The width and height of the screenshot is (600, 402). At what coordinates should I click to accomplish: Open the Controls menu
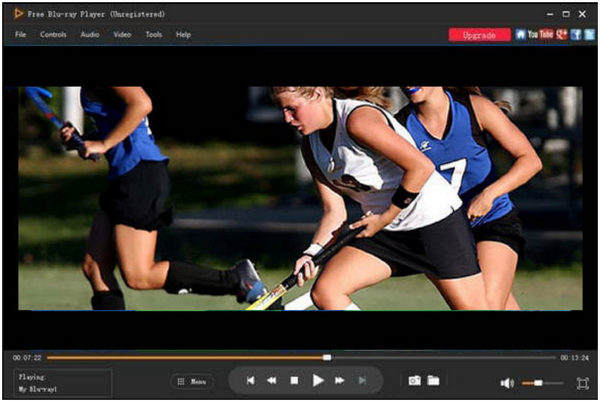[53, 34]
